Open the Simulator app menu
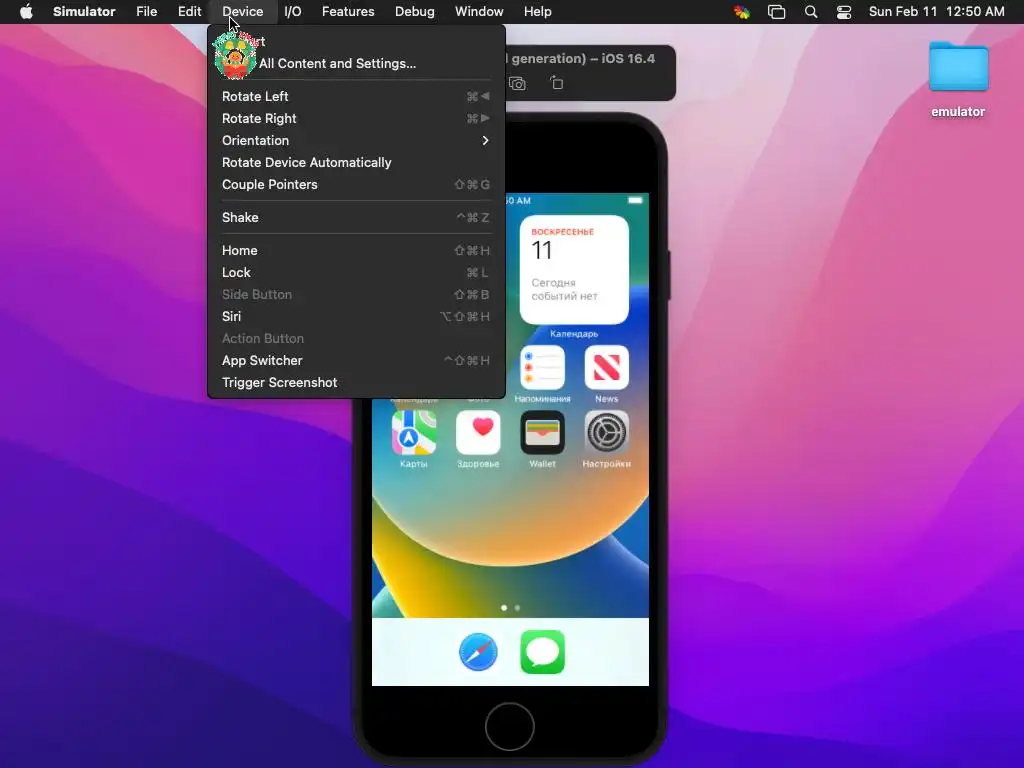Image resolution: width=1024 pixels, height=768 pixels. pos(84,12)
